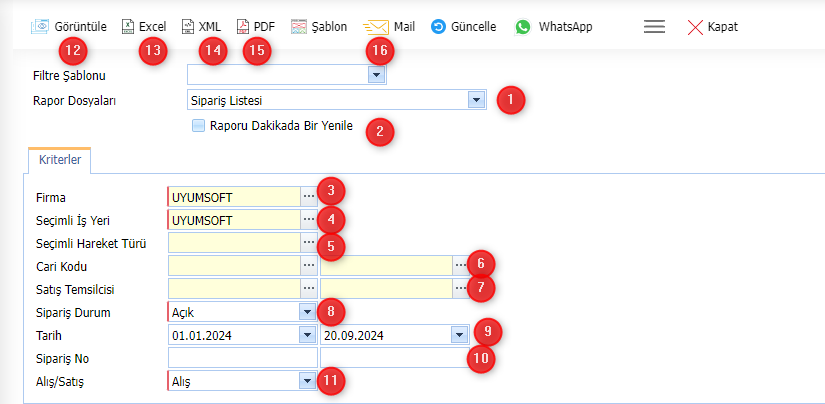Open the Sipariş Durum dropdown arrow
This screenshot has width=825, height=404.
tap(307, 312)
